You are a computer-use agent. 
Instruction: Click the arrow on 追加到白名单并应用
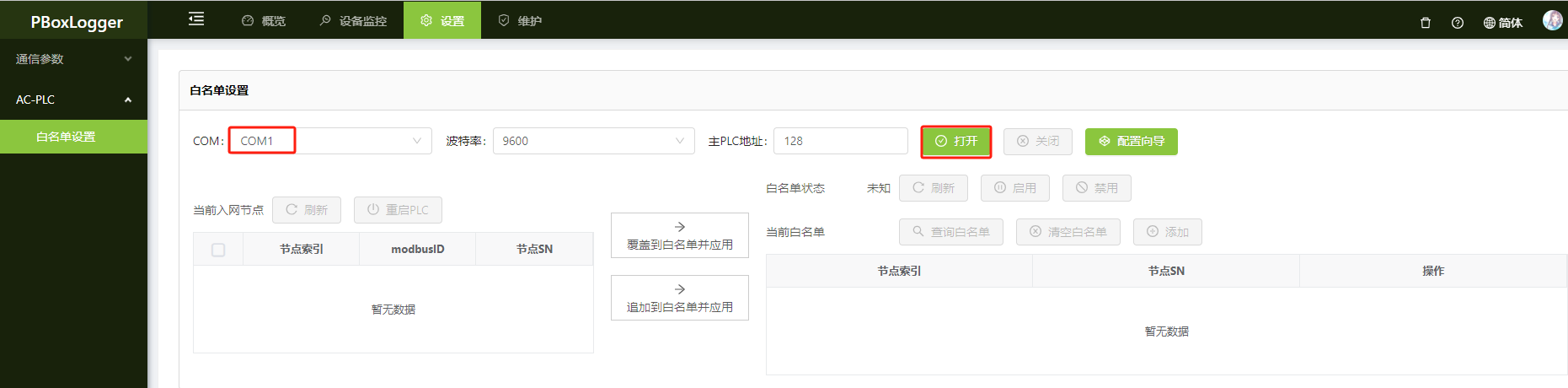point(680,289)
